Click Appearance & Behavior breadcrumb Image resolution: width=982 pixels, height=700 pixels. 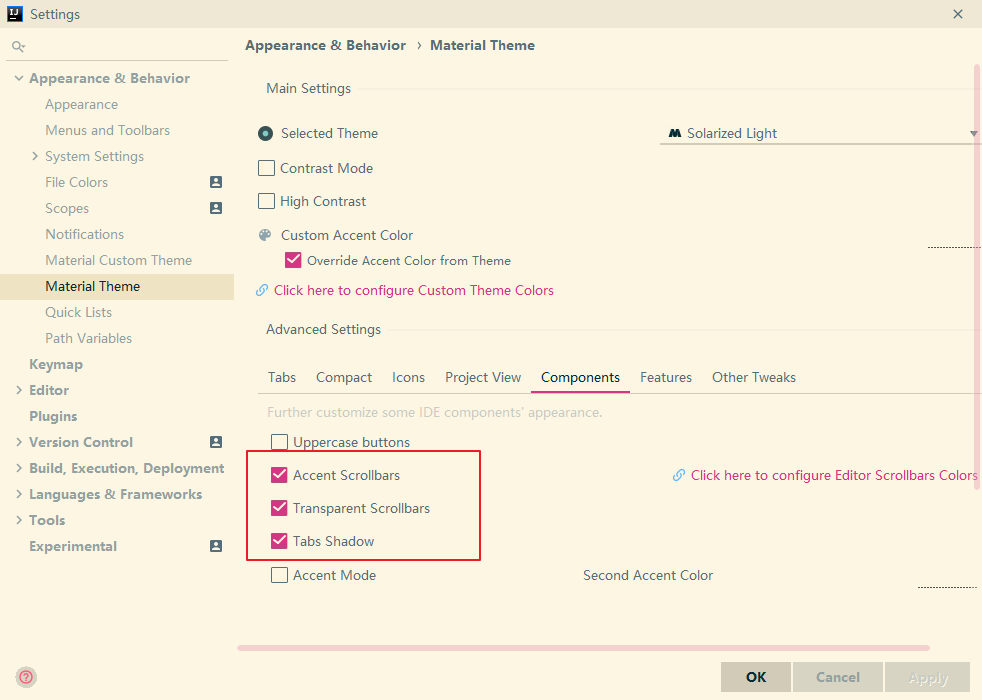pyautogui.click(x=326, y=45)
